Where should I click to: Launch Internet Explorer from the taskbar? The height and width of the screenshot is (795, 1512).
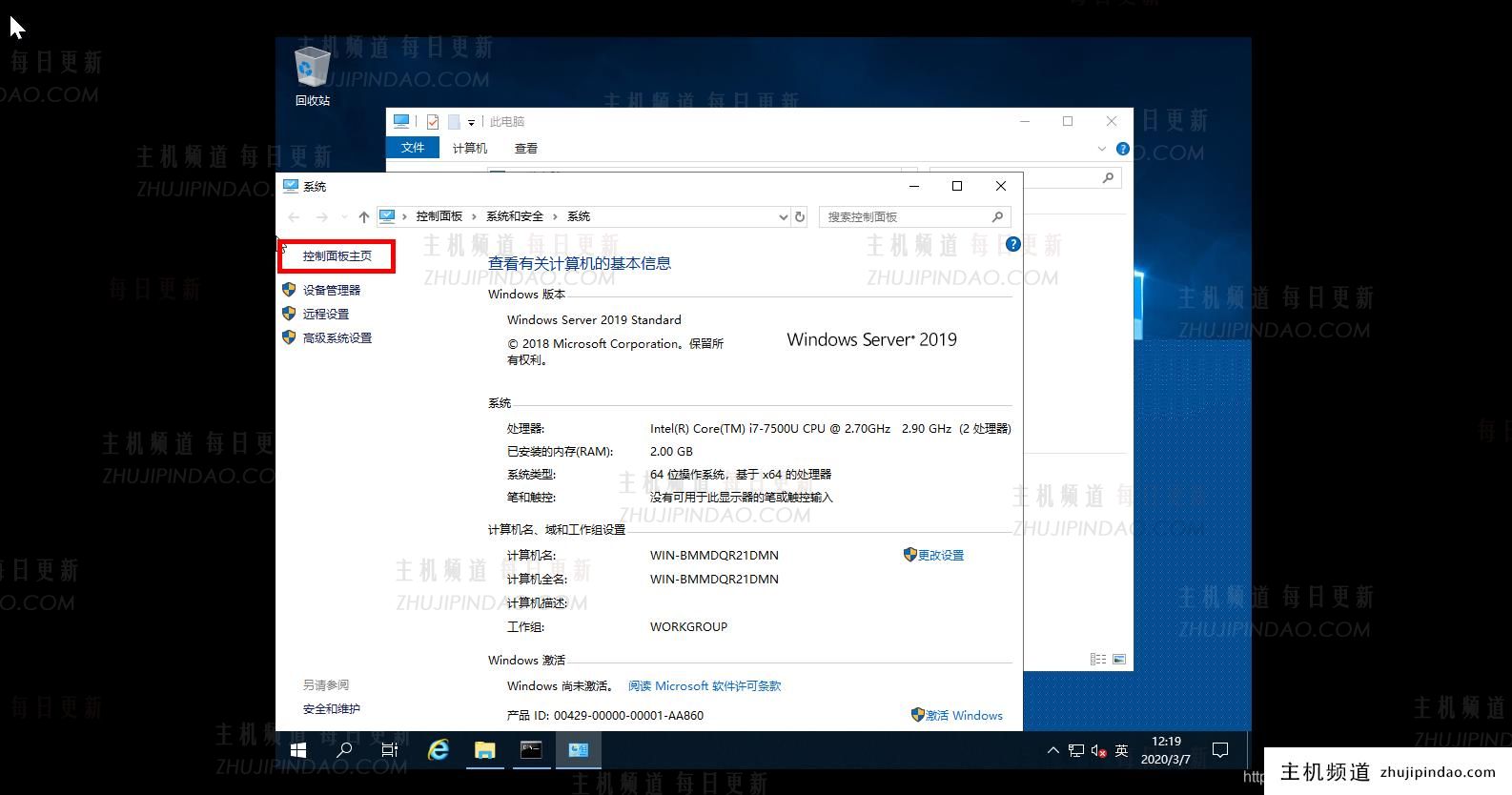click(438, 750)
